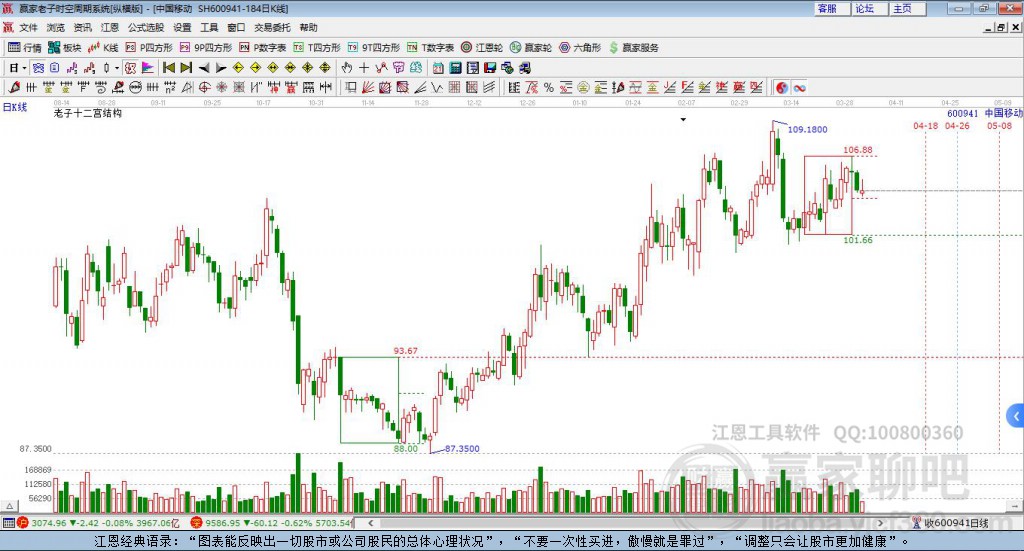This screenshot has width=1024, height=551.
Task: Select the hand pan tool
Action: pyautogui.click(x=347, y=68)
